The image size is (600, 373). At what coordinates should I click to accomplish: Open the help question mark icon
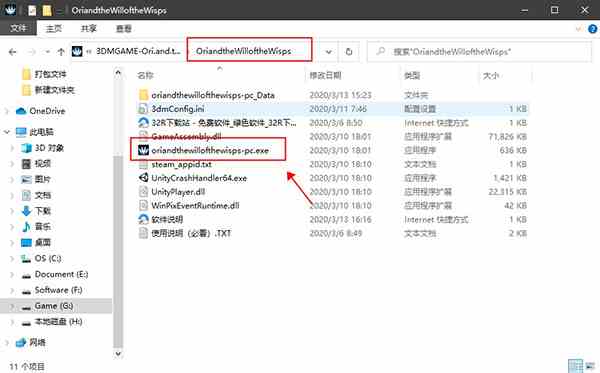(x=592, y=29)
